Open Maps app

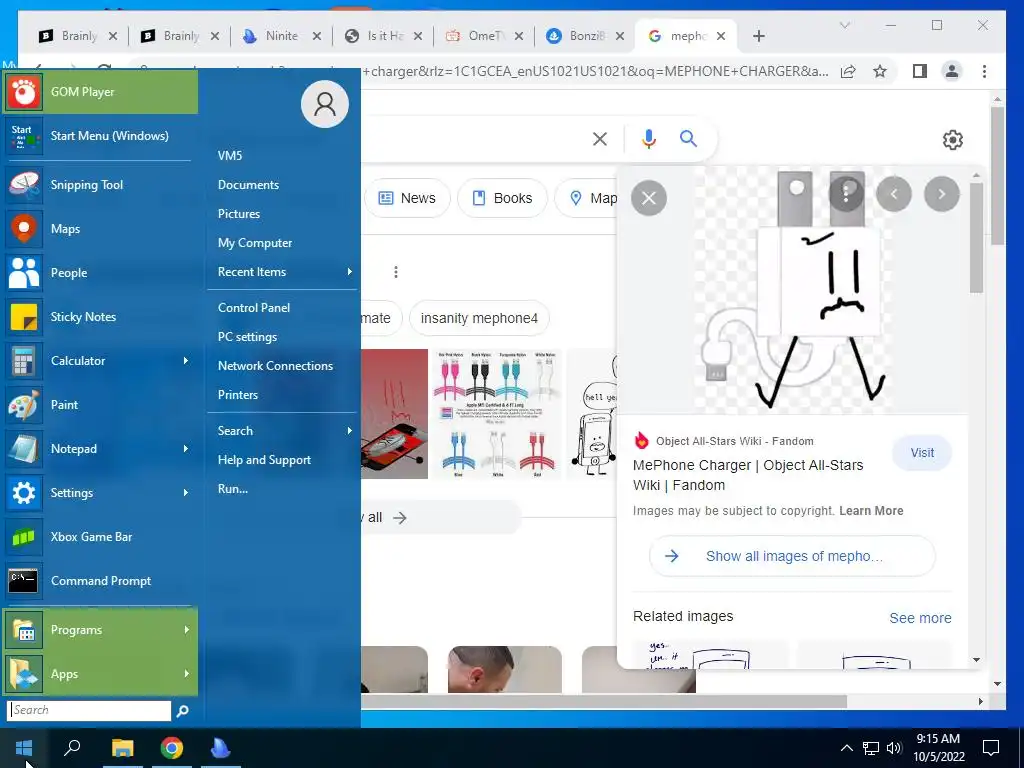(101, 229)
